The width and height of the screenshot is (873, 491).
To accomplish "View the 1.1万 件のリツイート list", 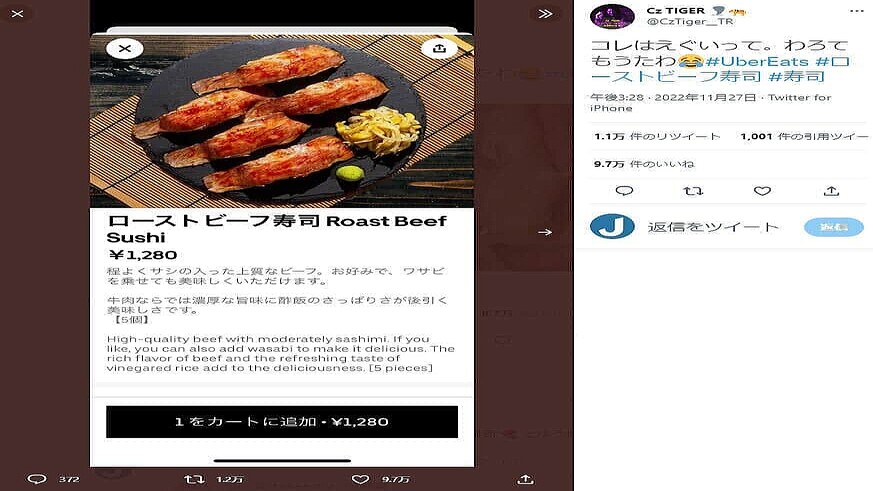I will point(657,136).
